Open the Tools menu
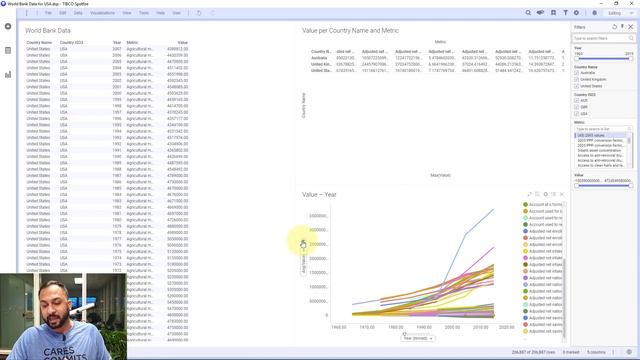640x360 pixels. 144,13
